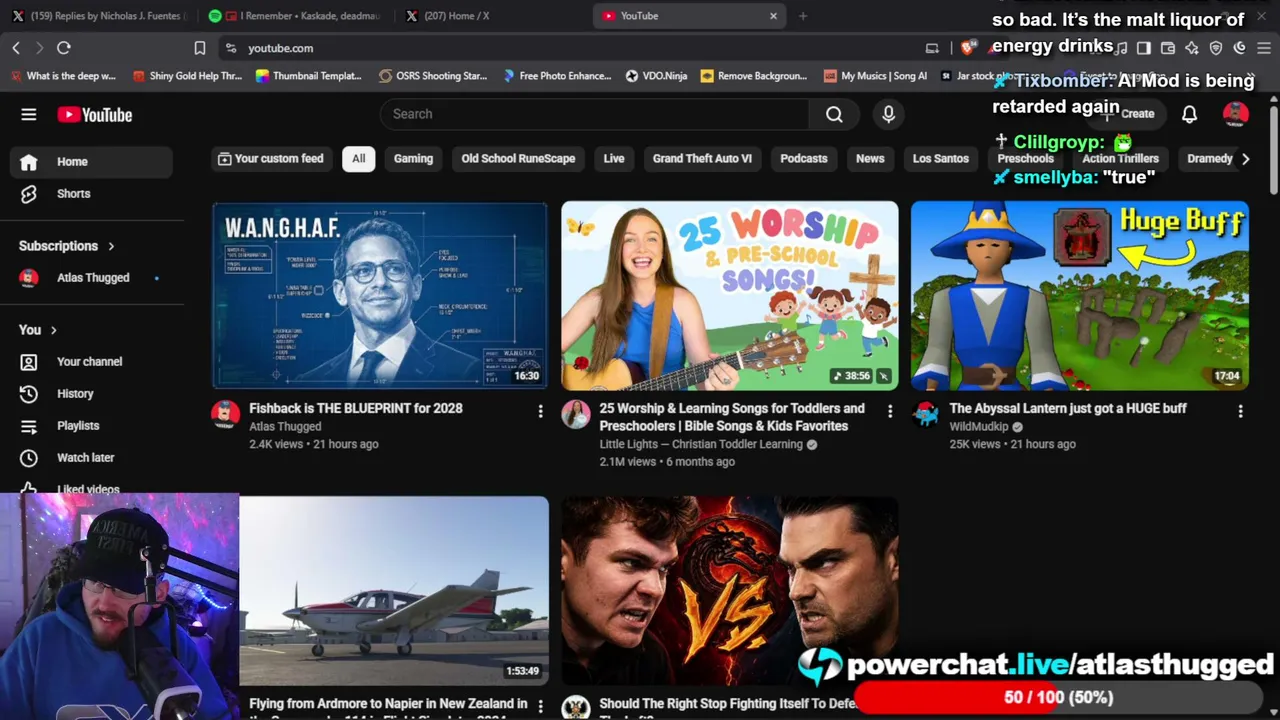Open the YouTube notifications bell
1280x720 pixels.
point(1189,114)
